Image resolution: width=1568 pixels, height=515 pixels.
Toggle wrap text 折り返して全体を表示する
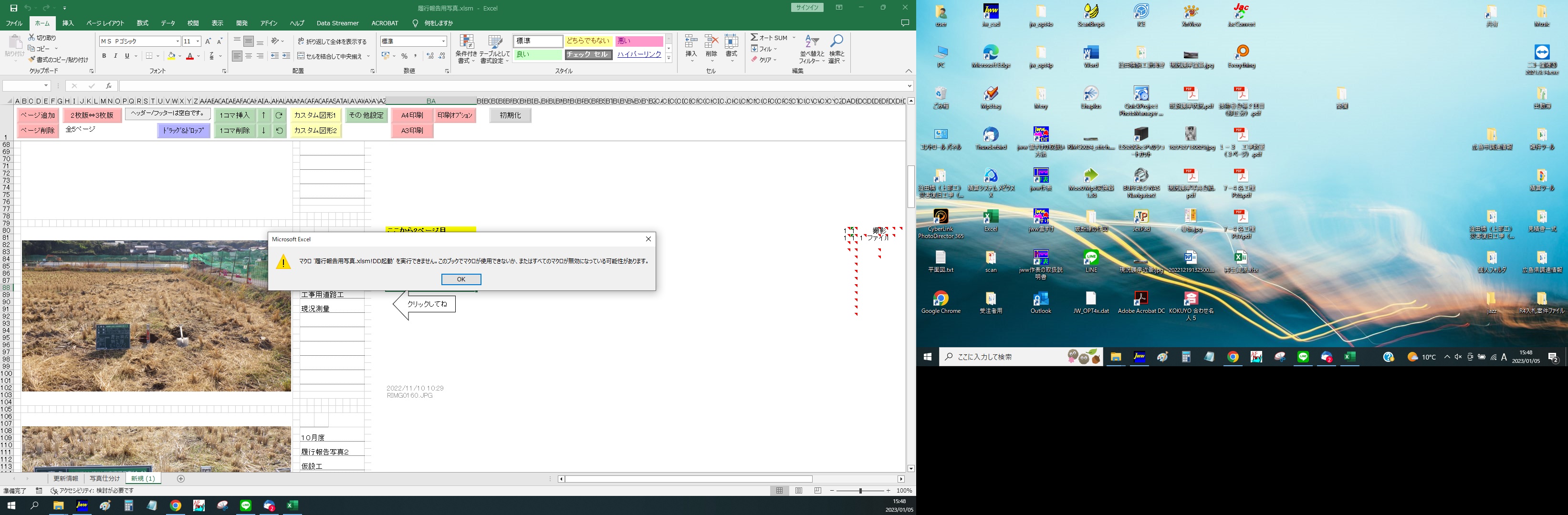point(332,41)
